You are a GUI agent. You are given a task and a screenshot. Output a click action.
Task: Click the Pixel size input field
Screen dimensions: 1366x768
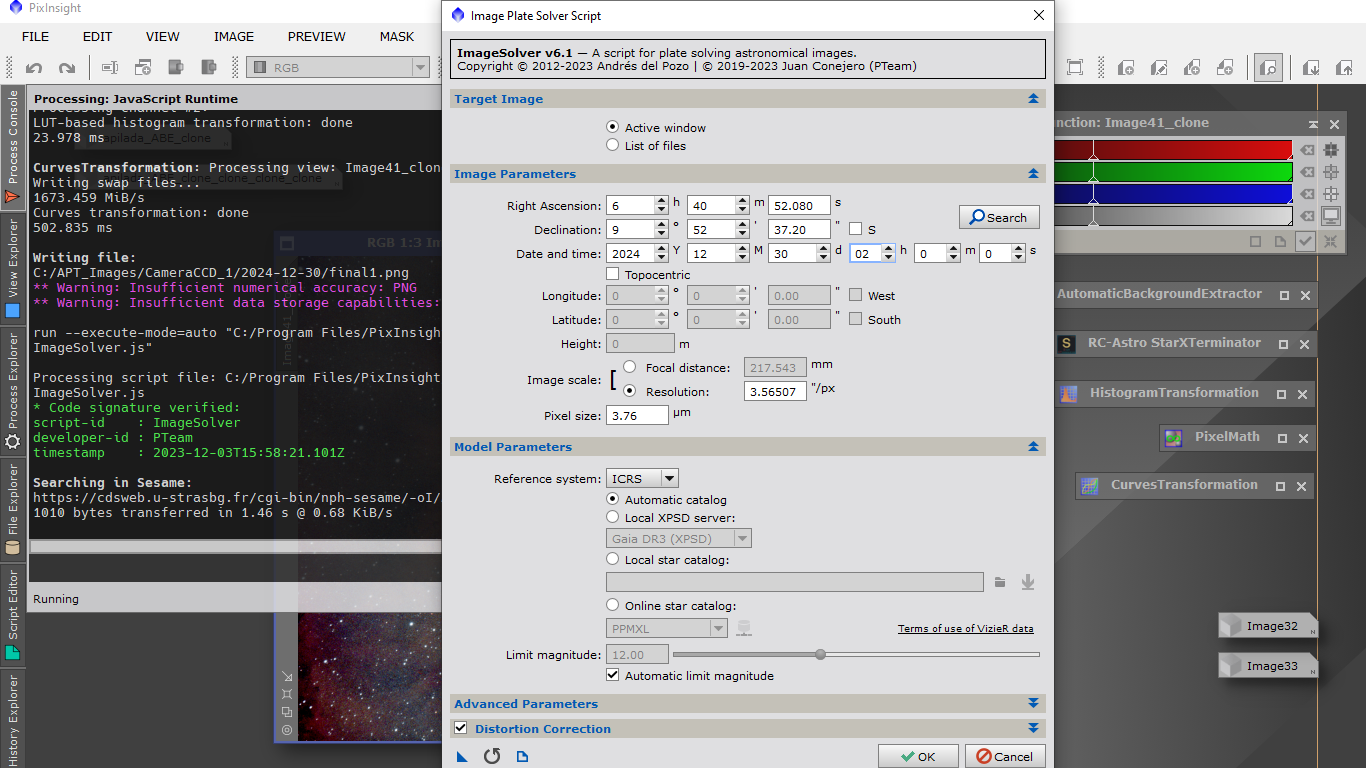pyautogui.click(x=637, y=415)
